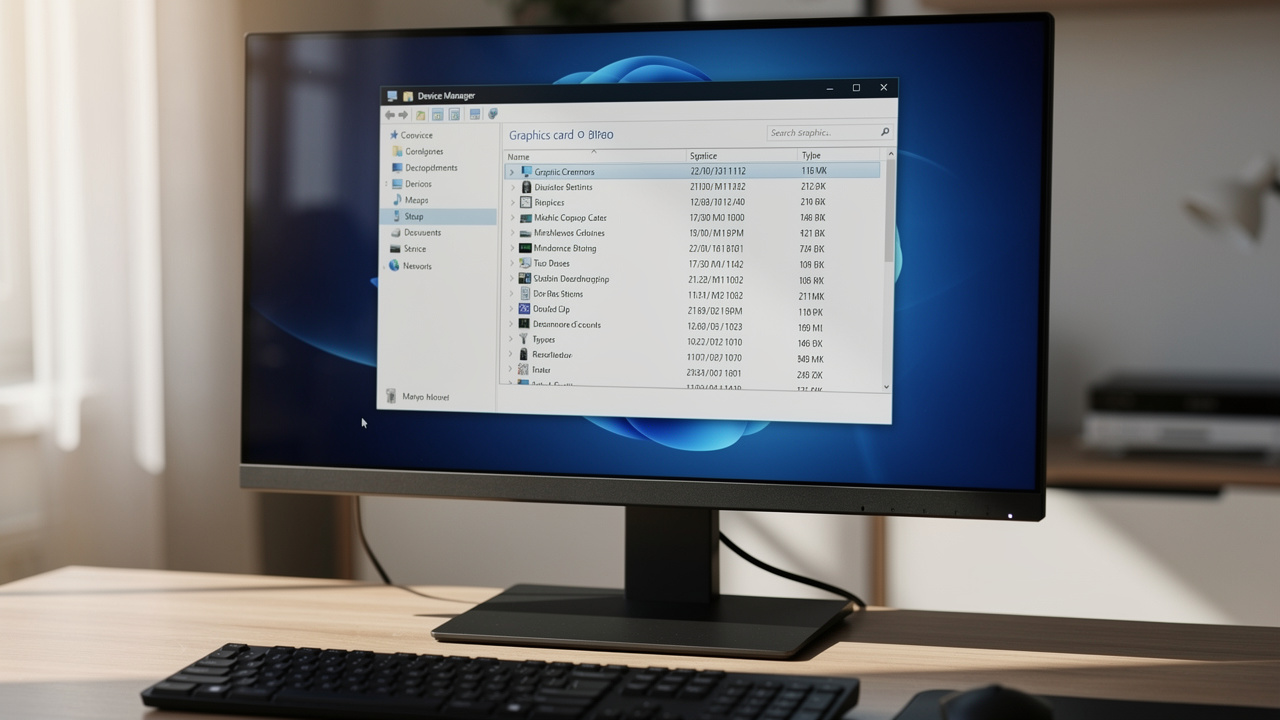Expand the Tuo Dases tree item

[x=511, y=263]
